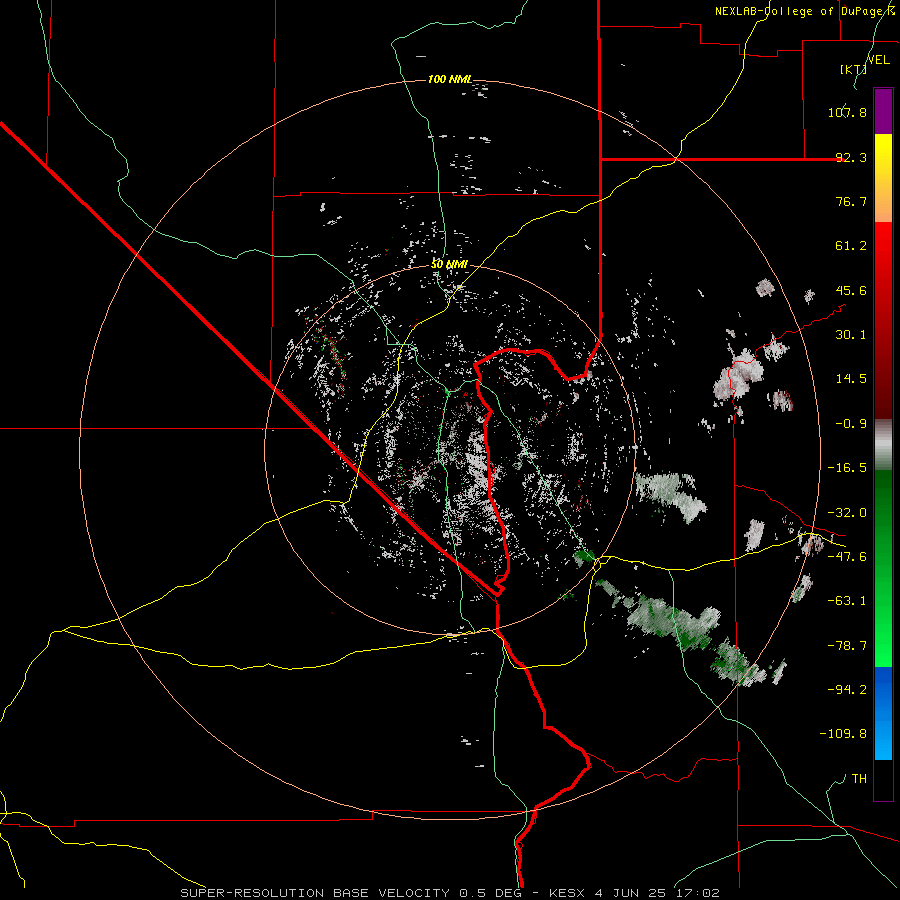The height and width of the screenshot is (900, 900).
Task: Pick the red segment of the velocity scale
Action: (x=883, y=320)
